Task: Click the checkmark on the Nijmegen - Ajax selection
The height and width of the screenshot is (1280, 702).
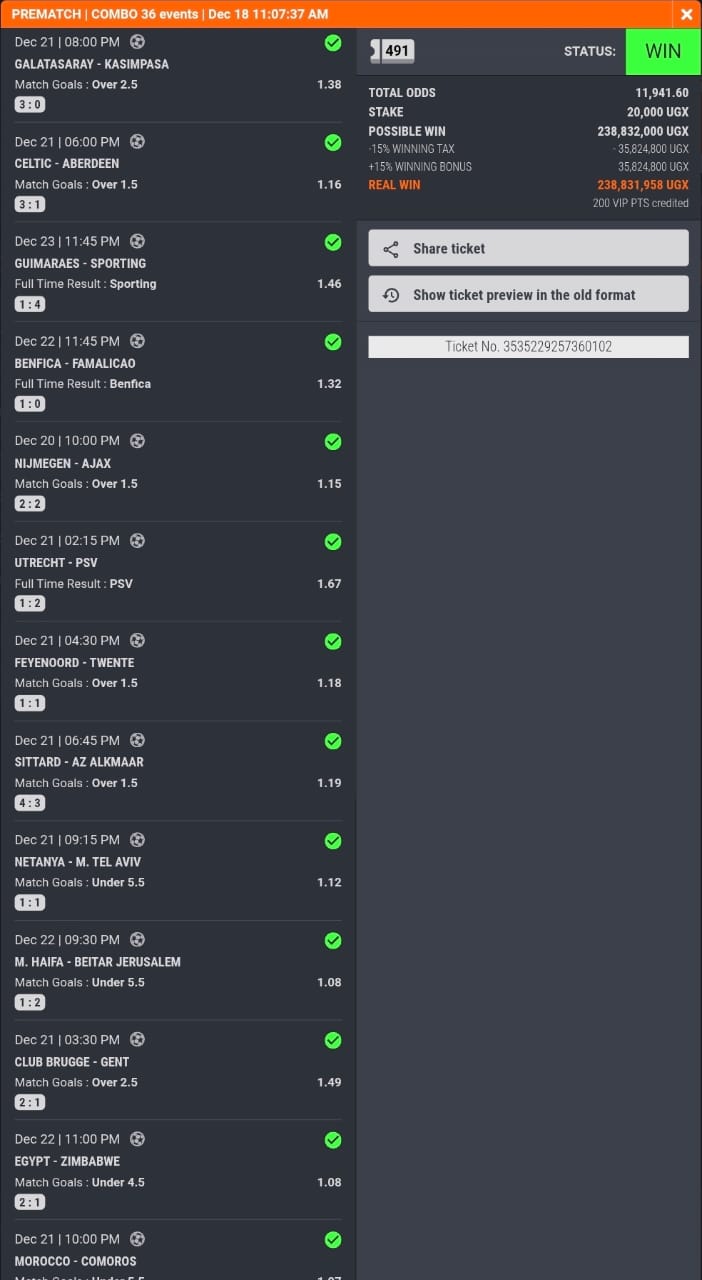Action: [333, 441]
